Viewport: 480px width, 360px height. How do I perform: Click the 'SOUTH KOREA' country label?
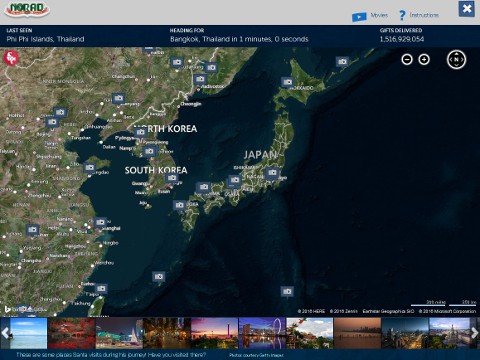click(x=156, y=170)
